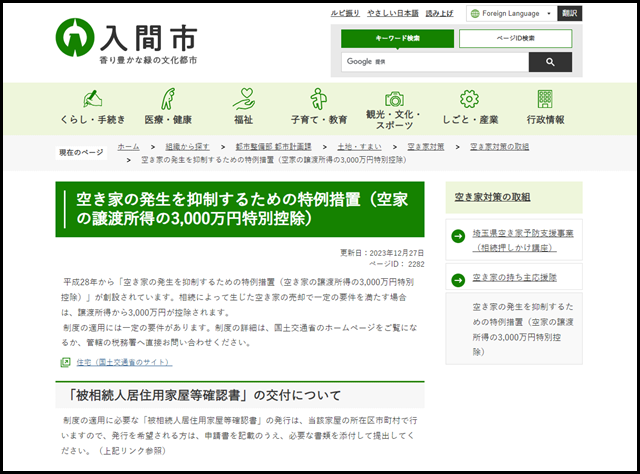The height and width of the screenshot is (474, 640).
Task: Click the ルビ振り link
Action: 345,13
